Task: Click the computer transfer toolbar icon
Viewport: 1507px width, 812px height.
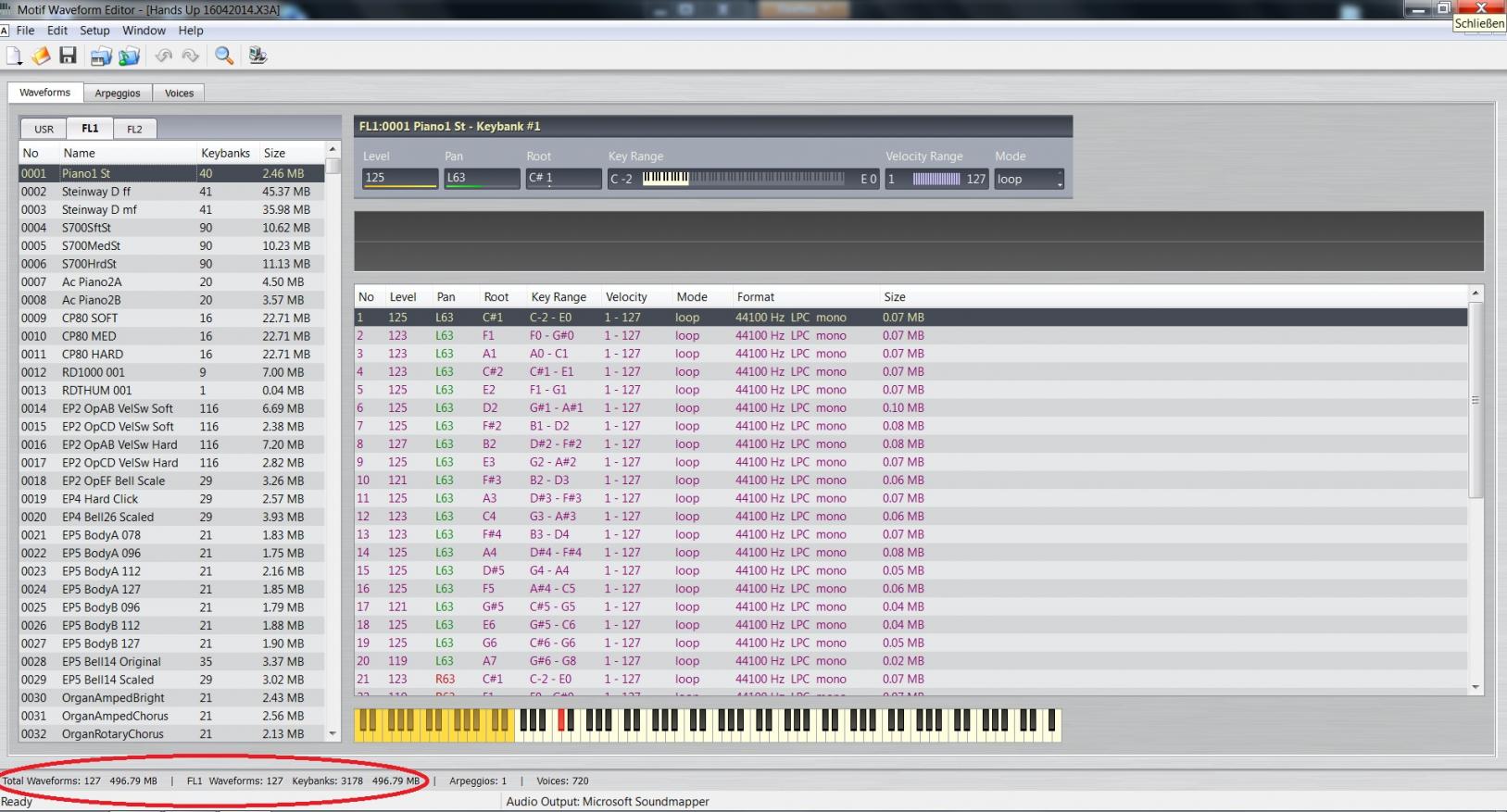Action: pyautogui.click(x=257, y=56)
